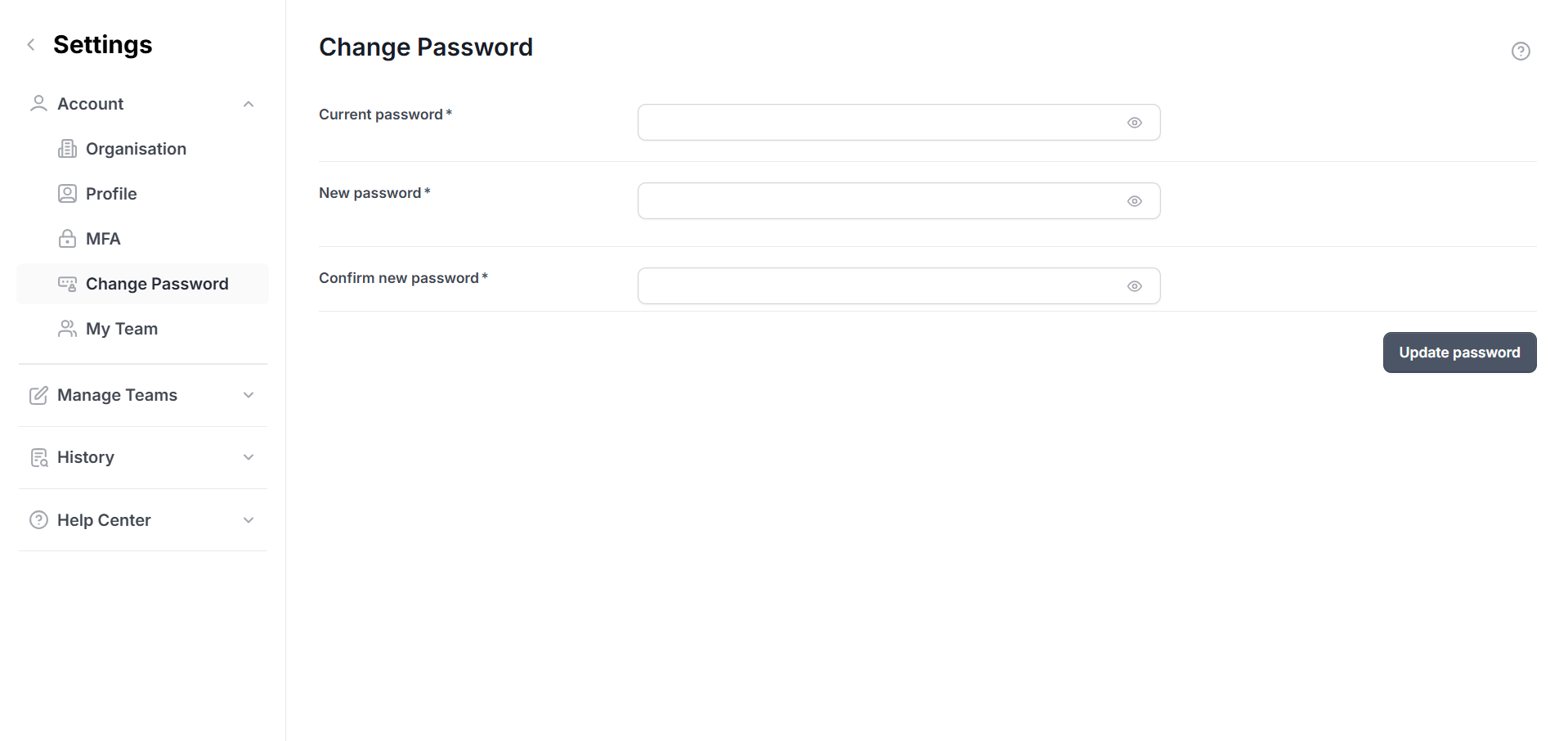
Task: Toggle visibility of the new password
Action: point(1135,201)
